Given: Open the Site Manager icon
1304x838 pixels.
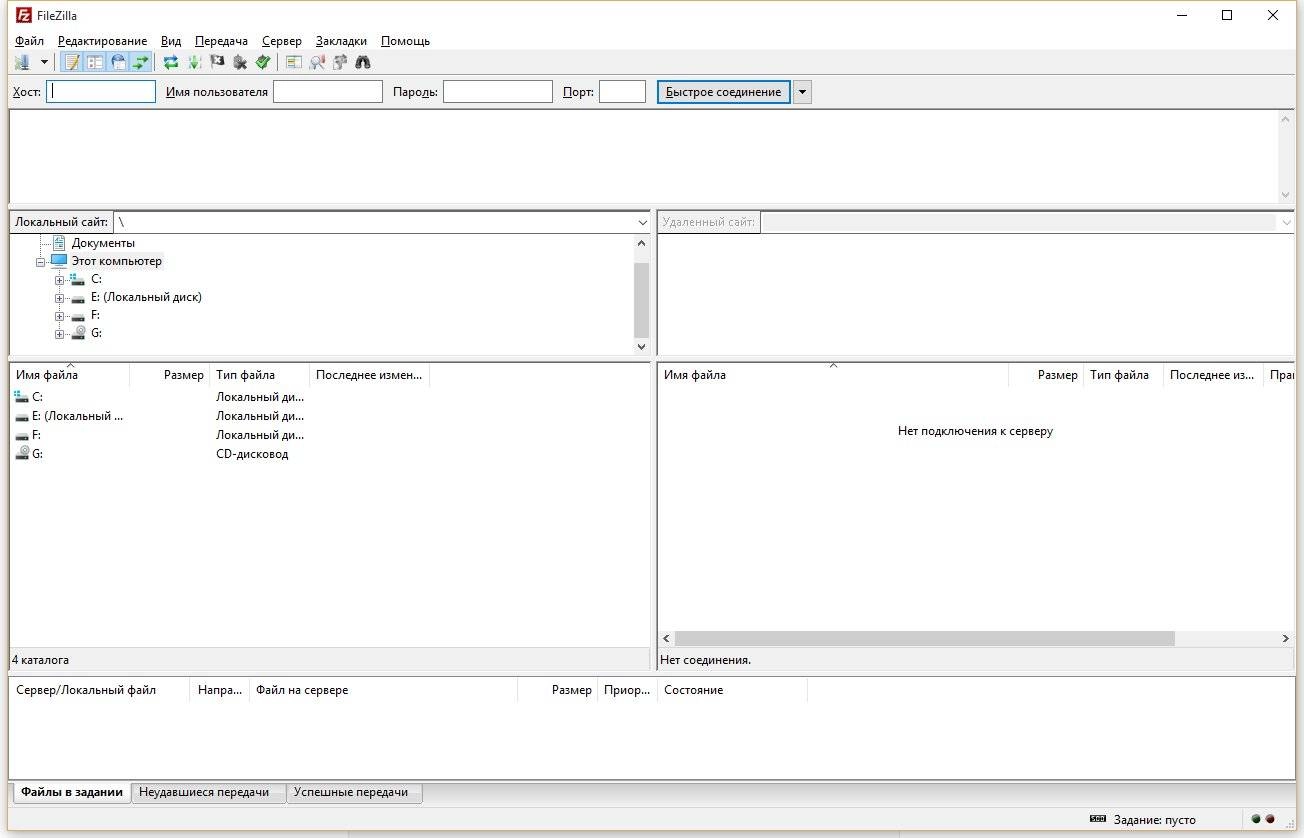Looking at the screenshot, I should coord(22,62).
